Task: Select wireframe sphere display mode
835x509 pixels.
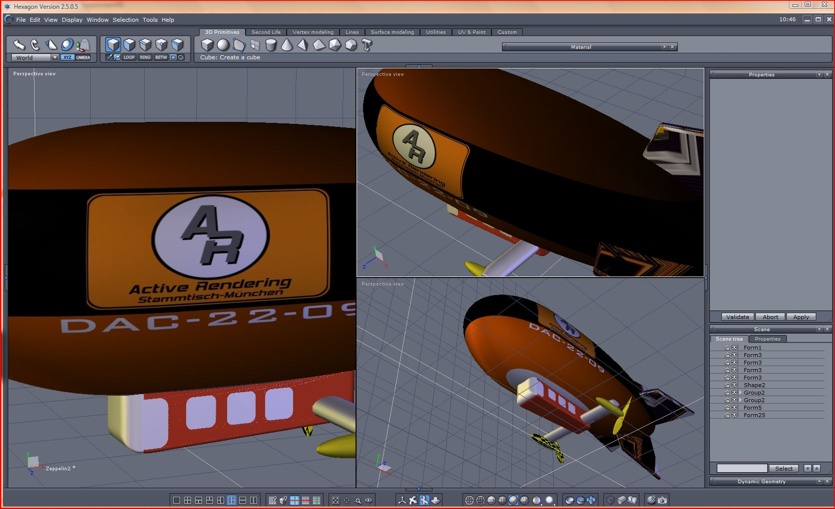Action: pyautogui.click(x=469, y=500)
